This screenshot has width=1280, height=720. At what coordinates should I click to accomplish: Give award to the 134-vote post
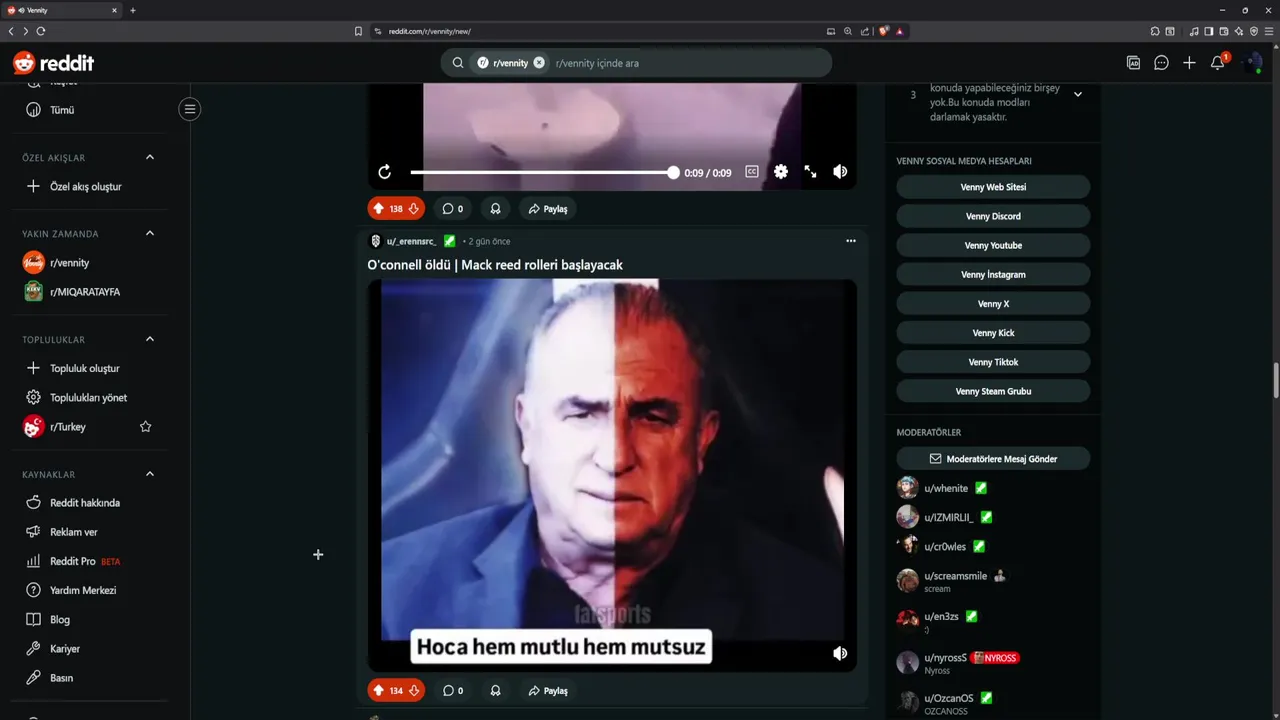click(x=495, y=690)
